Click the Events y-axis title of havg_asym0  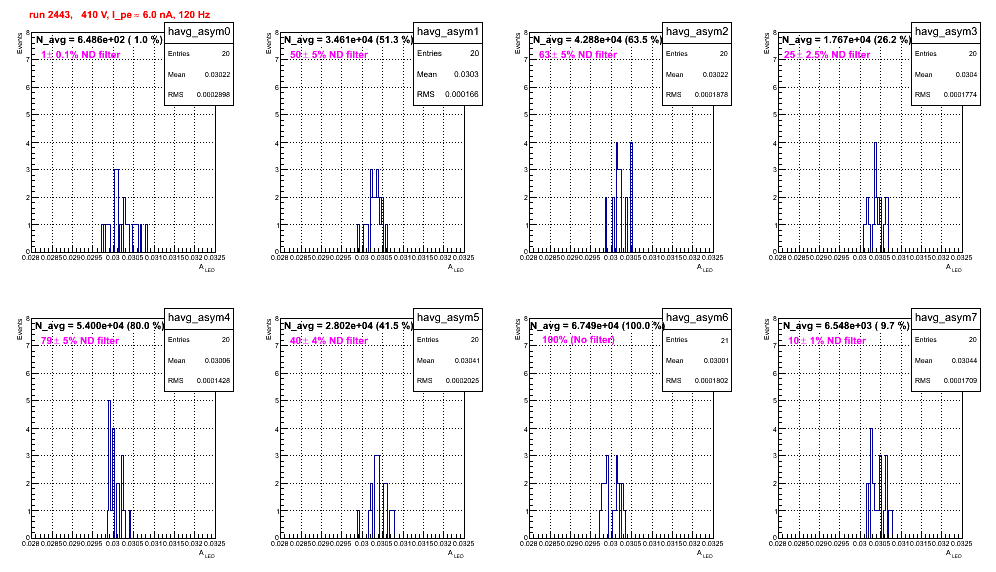[x=19, y=43]
